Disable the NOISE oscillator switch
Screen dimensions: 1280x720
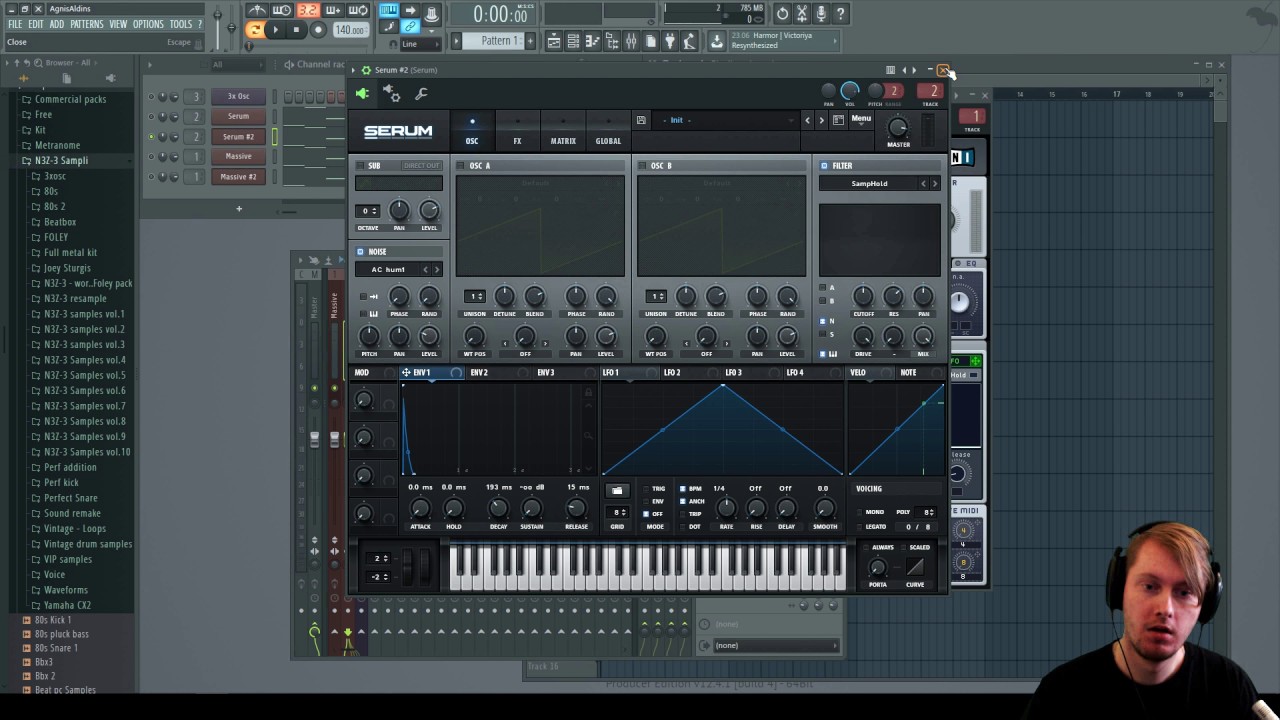tap(361, 252)
